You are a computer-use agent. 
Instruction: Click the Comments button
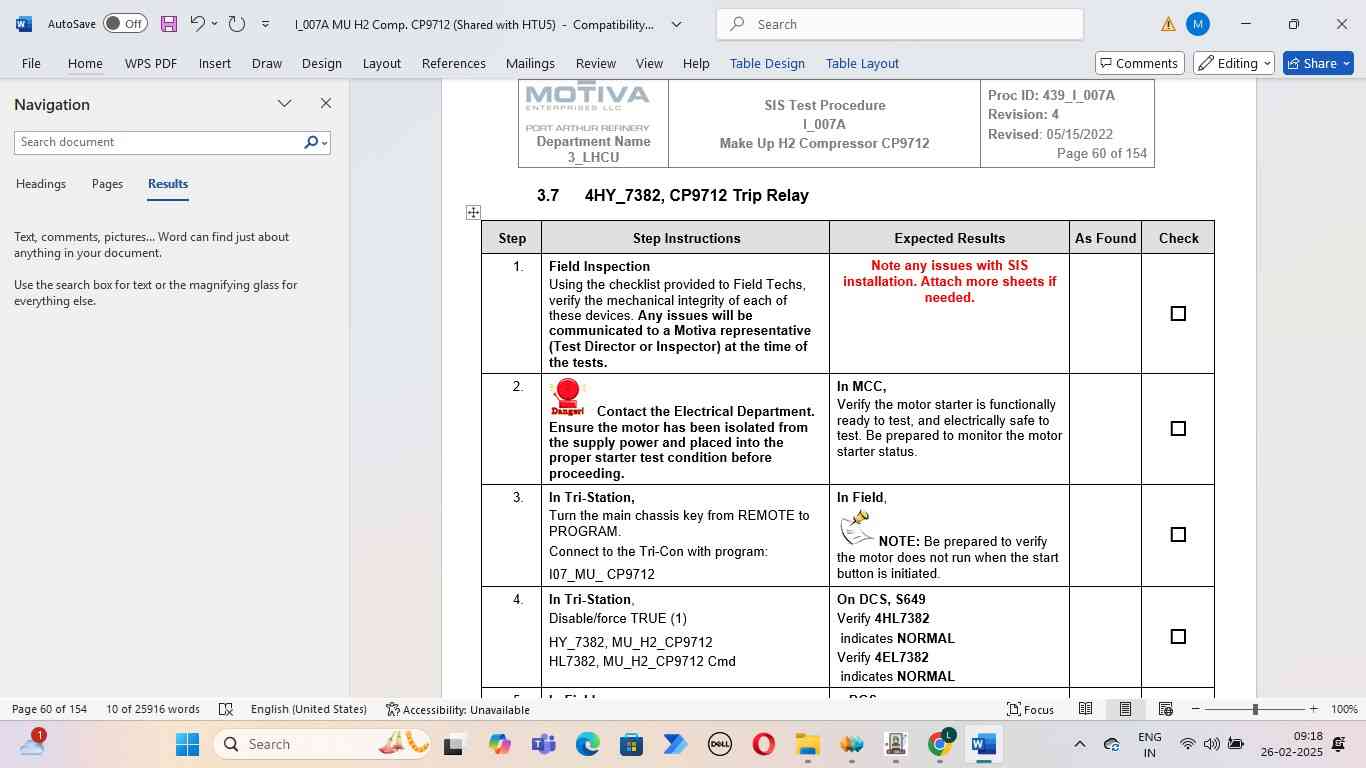[1139, 63]
